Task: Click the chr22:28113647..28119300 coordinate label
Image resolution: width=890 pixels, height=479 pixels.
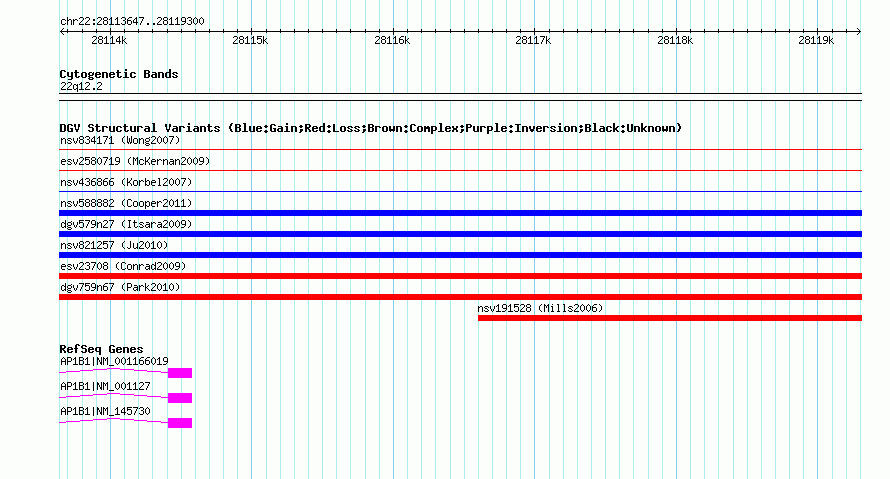Action: pyautogui.click(x=132, y=22)
